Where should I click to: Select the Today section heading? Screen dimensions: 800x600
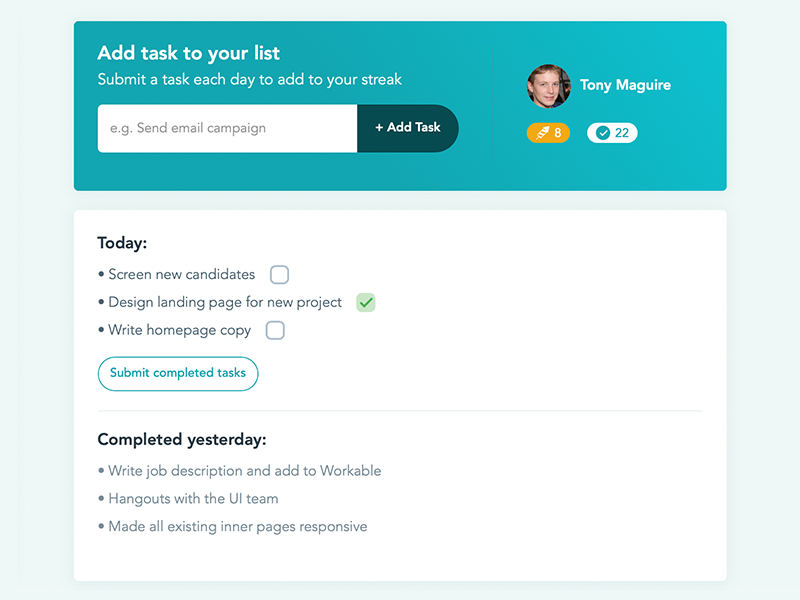click(x=122, y=243)
